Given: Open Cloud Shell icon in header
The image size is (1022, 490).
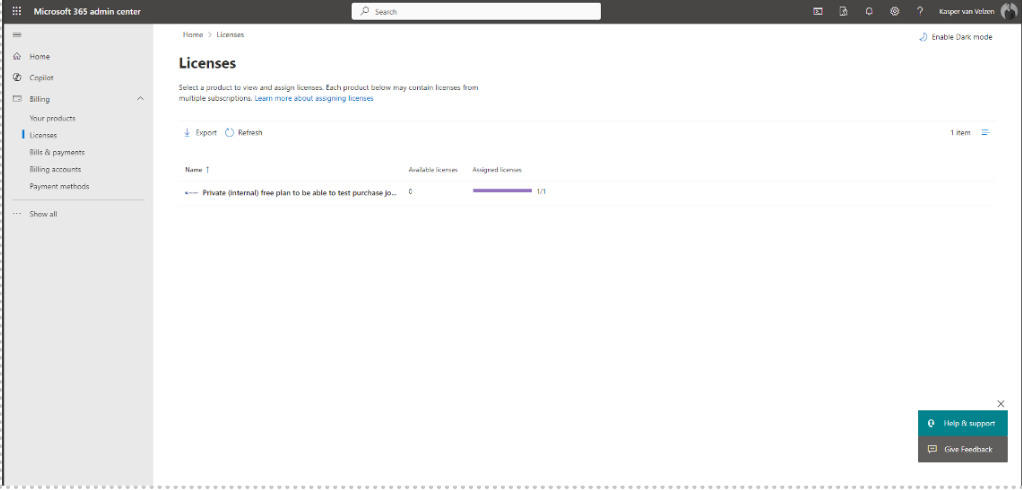Looking at the screenshot, I should click(817, 11).
